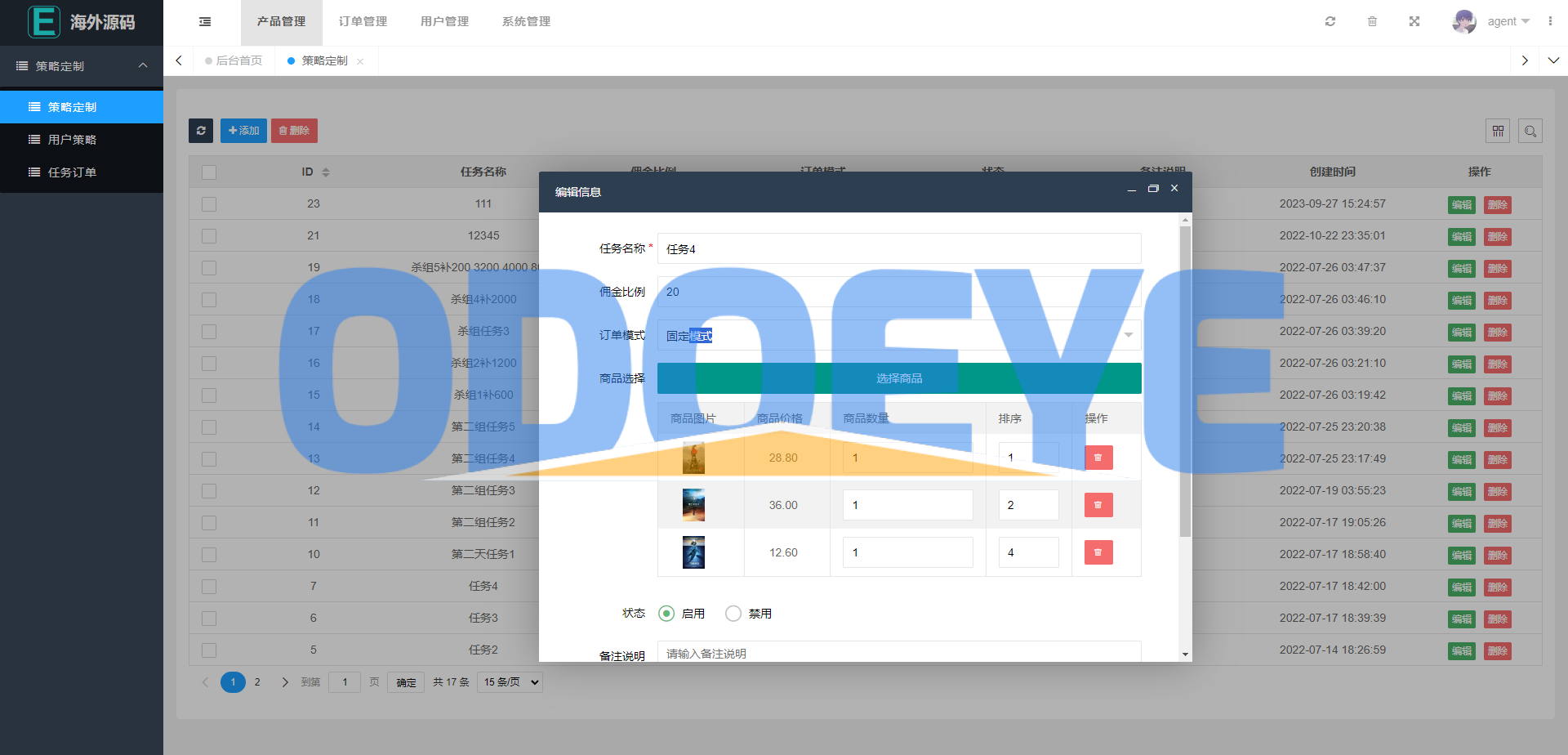Image resolution: width=1568 pixels, height=755 pixels.
Task: Click the dark table refresh button
Action: [201, 131]
